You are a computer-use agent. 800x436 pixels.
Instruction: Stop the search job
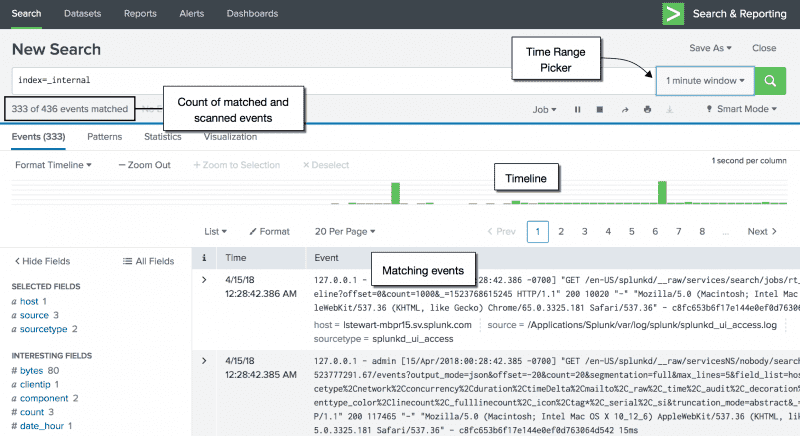tap(600, 110)
